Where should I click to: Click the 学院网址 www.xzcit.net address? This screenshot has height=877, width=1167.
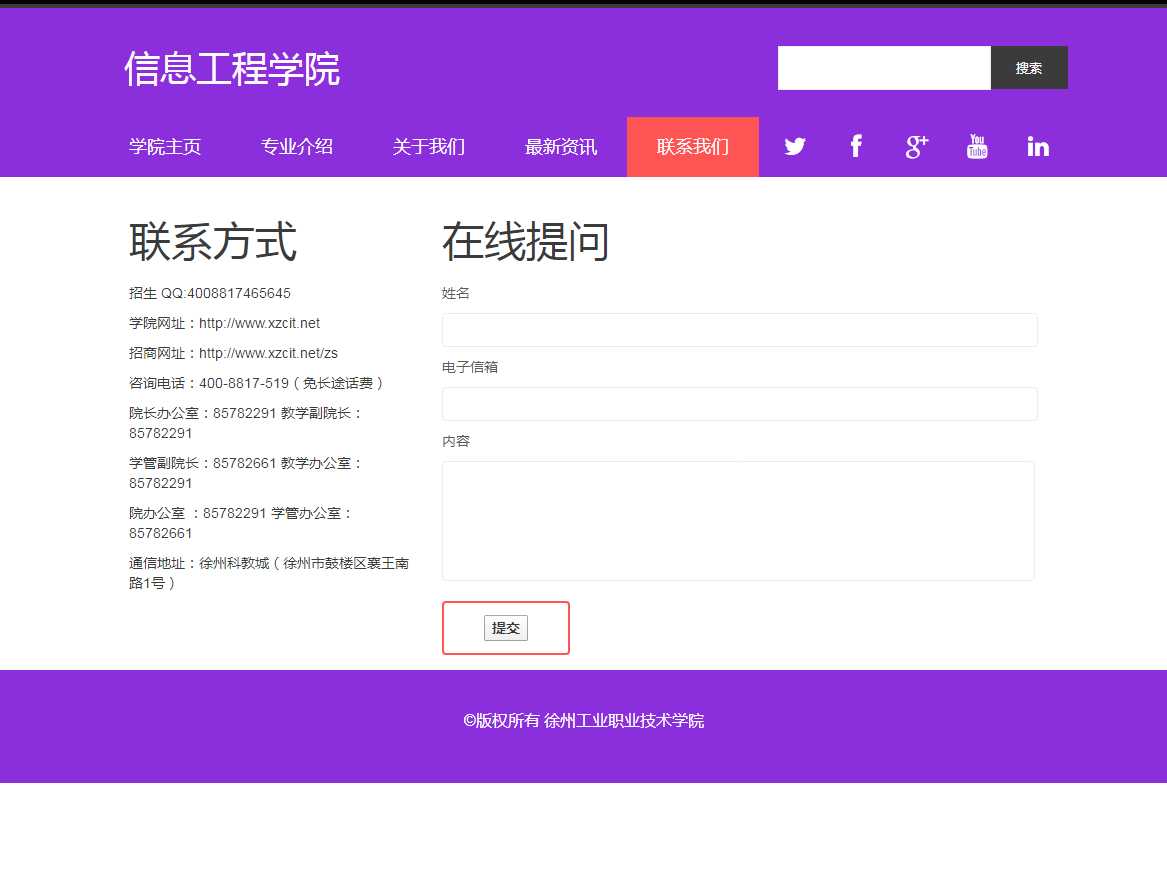pos(259,324)
